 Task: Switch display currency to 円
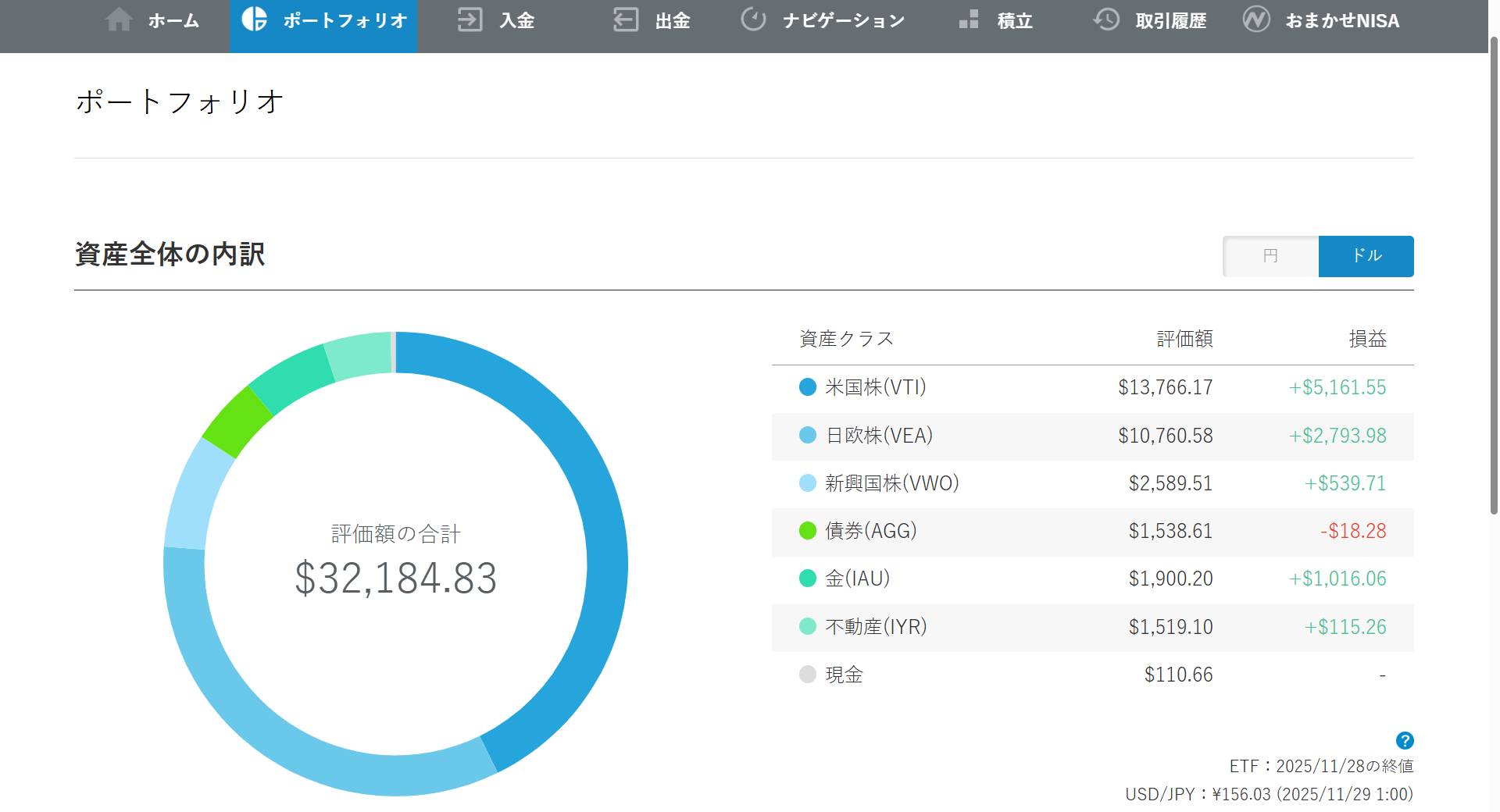point(1269,256)
